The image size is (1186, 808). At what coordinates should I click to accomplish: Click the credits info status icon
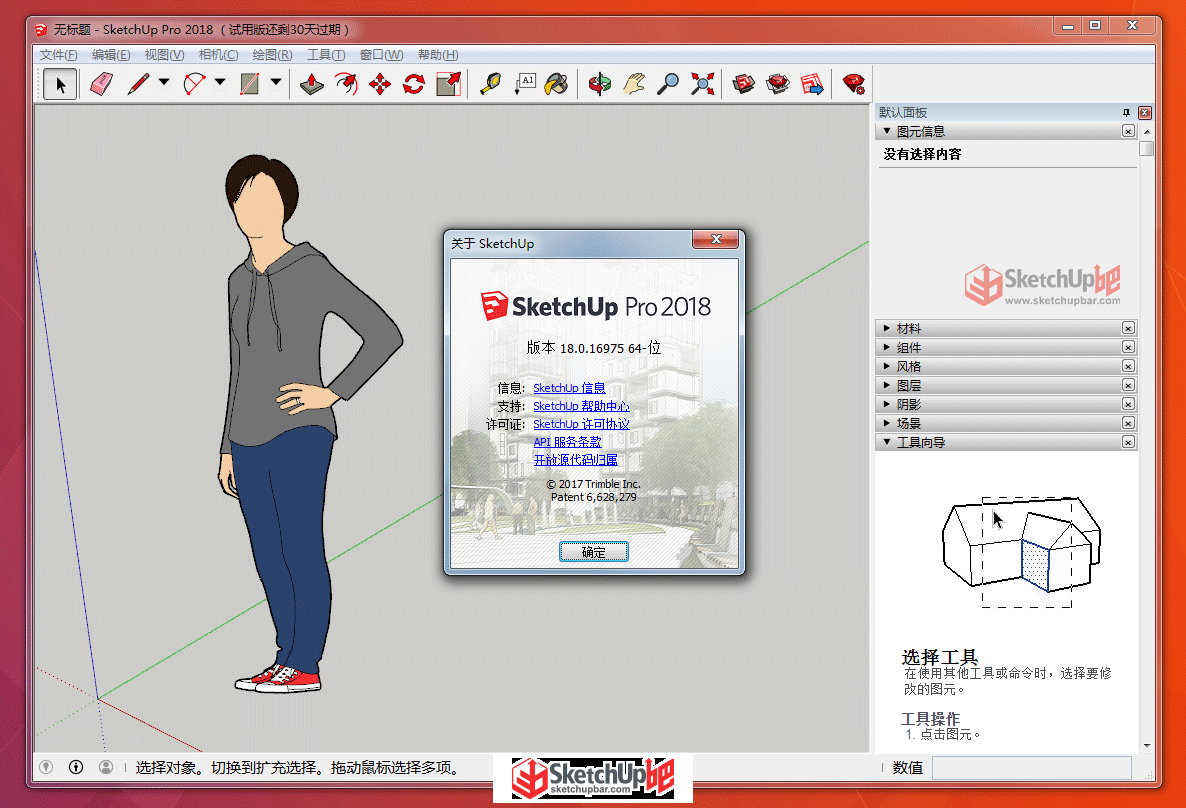tap(76, 767)
